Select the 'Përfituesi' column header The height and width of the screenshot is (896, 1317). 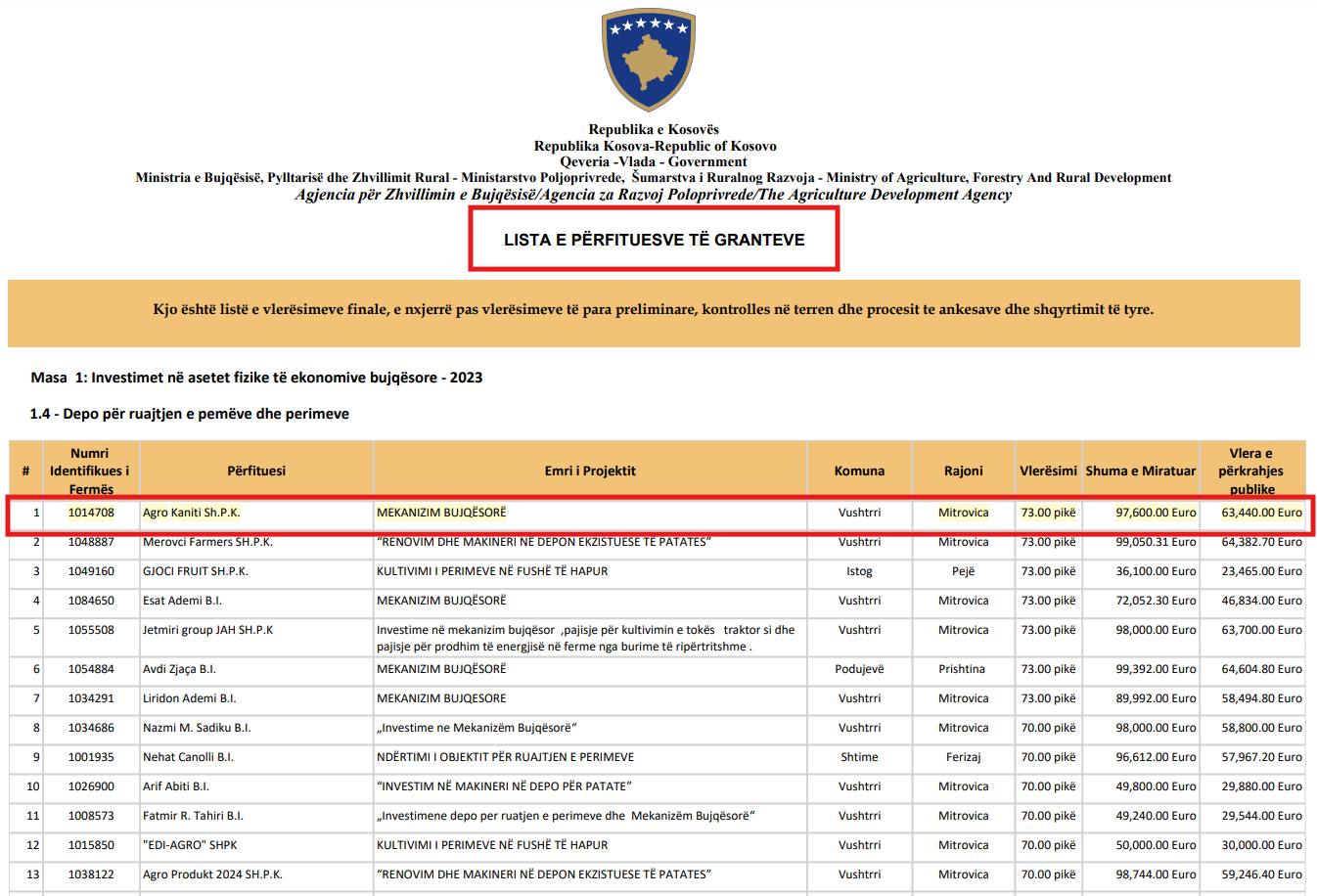point(256,470)
